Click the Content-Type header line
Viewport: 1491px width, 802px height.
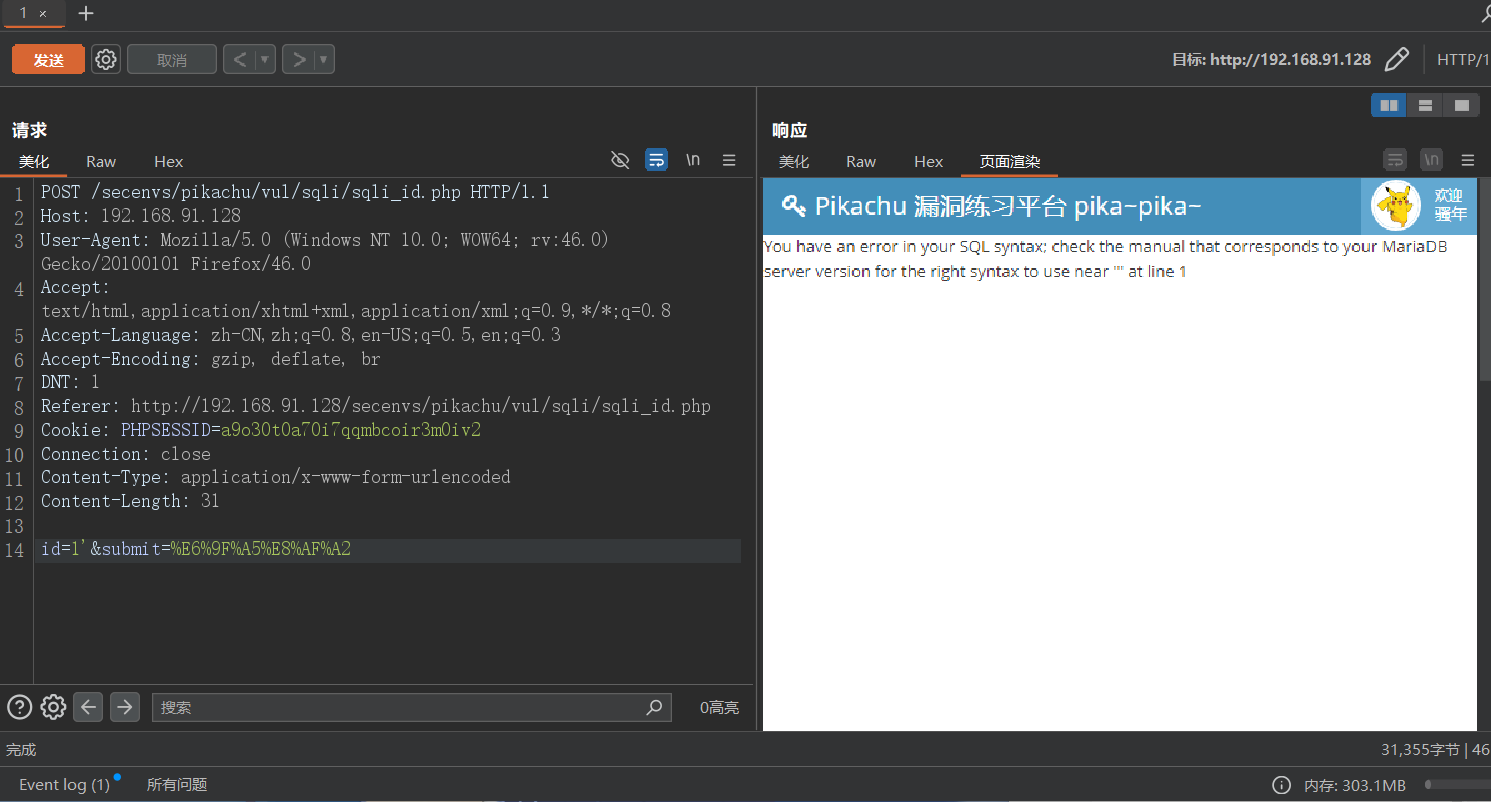tap(275, 477)
